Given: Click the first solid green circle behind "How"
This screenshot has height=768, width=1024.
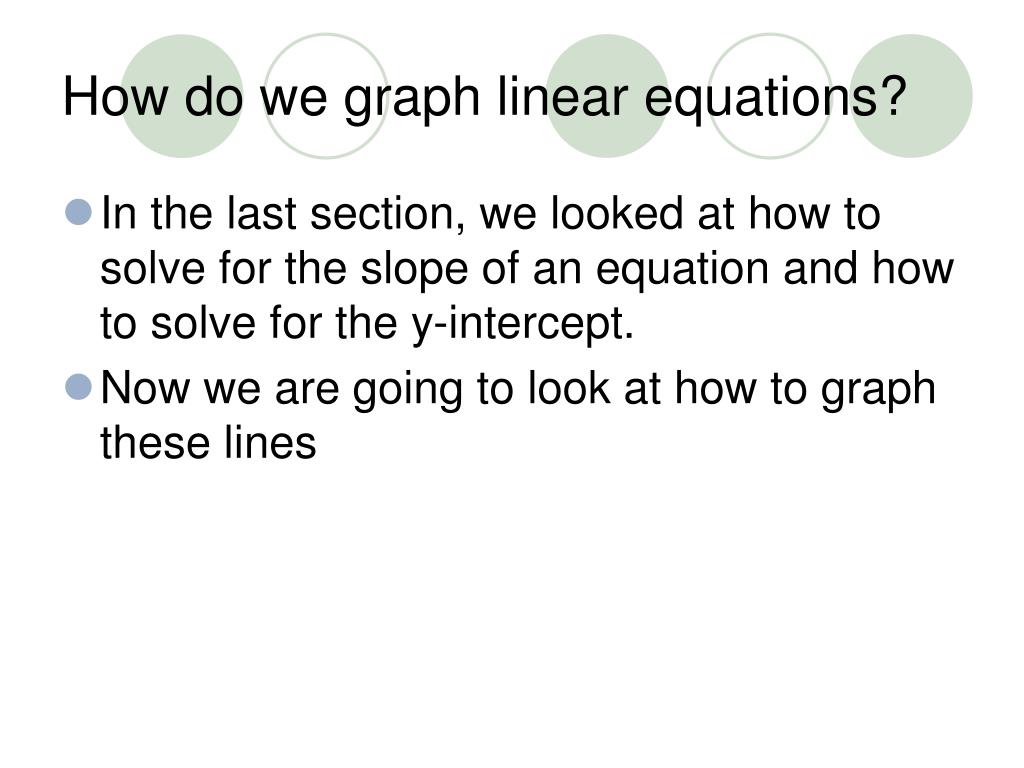Looking at the screenshot, I should pos(182,96).
